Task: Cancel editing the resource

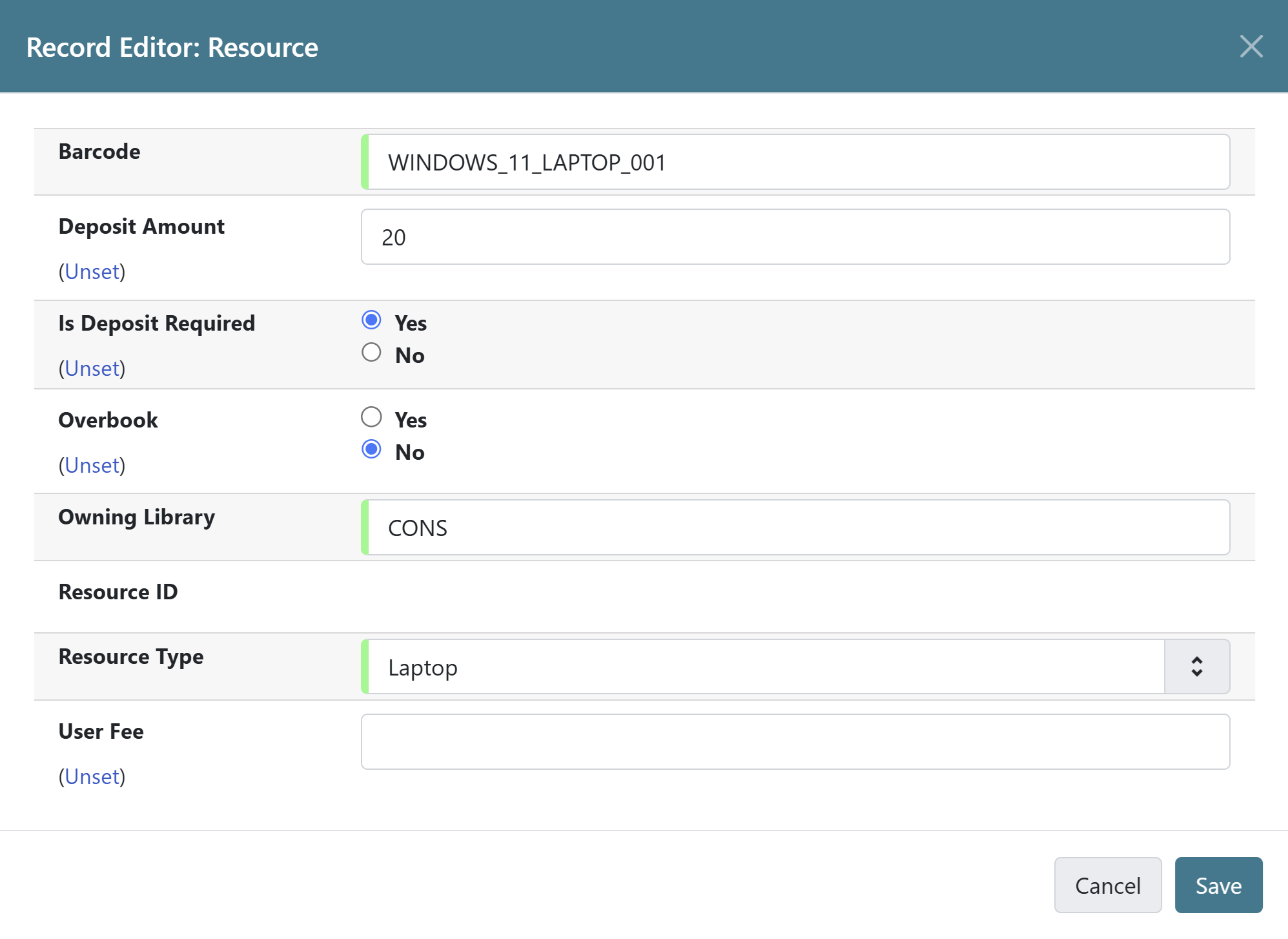Action: pos(1108,885)
